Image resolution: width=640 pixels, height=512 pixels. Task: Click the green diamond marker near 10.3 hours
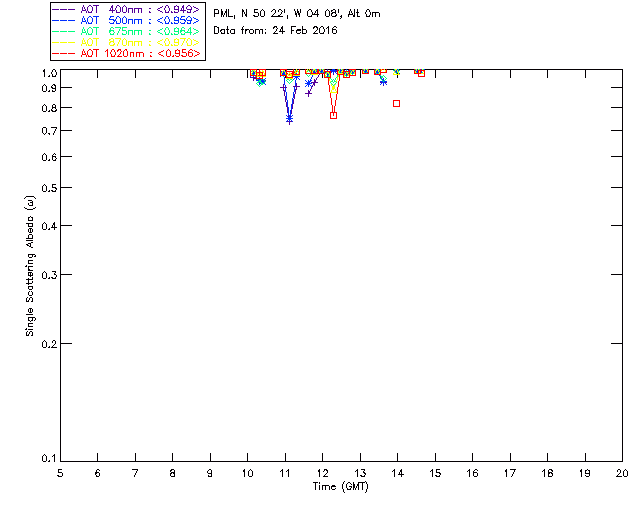pos(260,83)
